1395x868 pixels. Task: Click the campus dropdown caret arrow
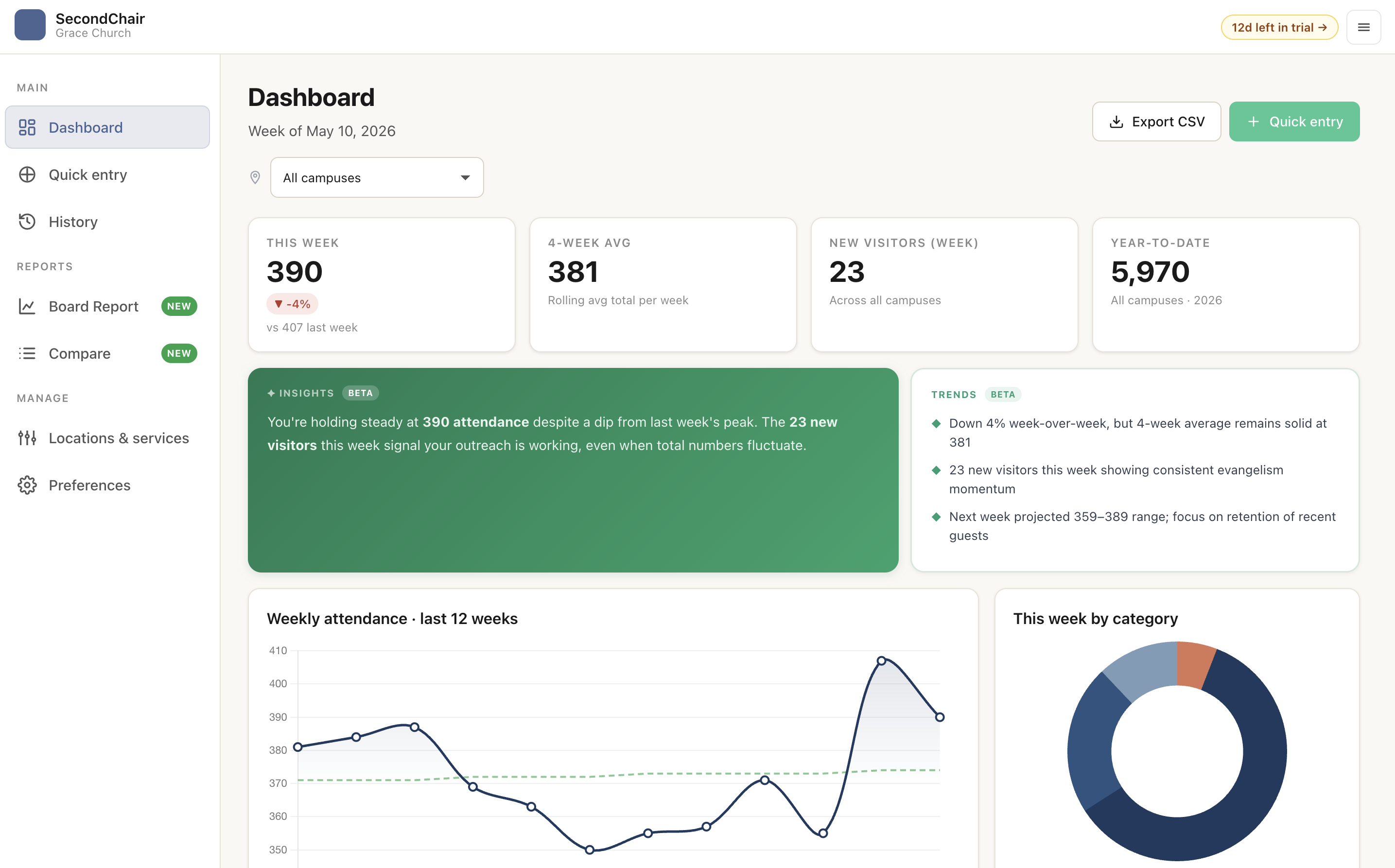465,177
